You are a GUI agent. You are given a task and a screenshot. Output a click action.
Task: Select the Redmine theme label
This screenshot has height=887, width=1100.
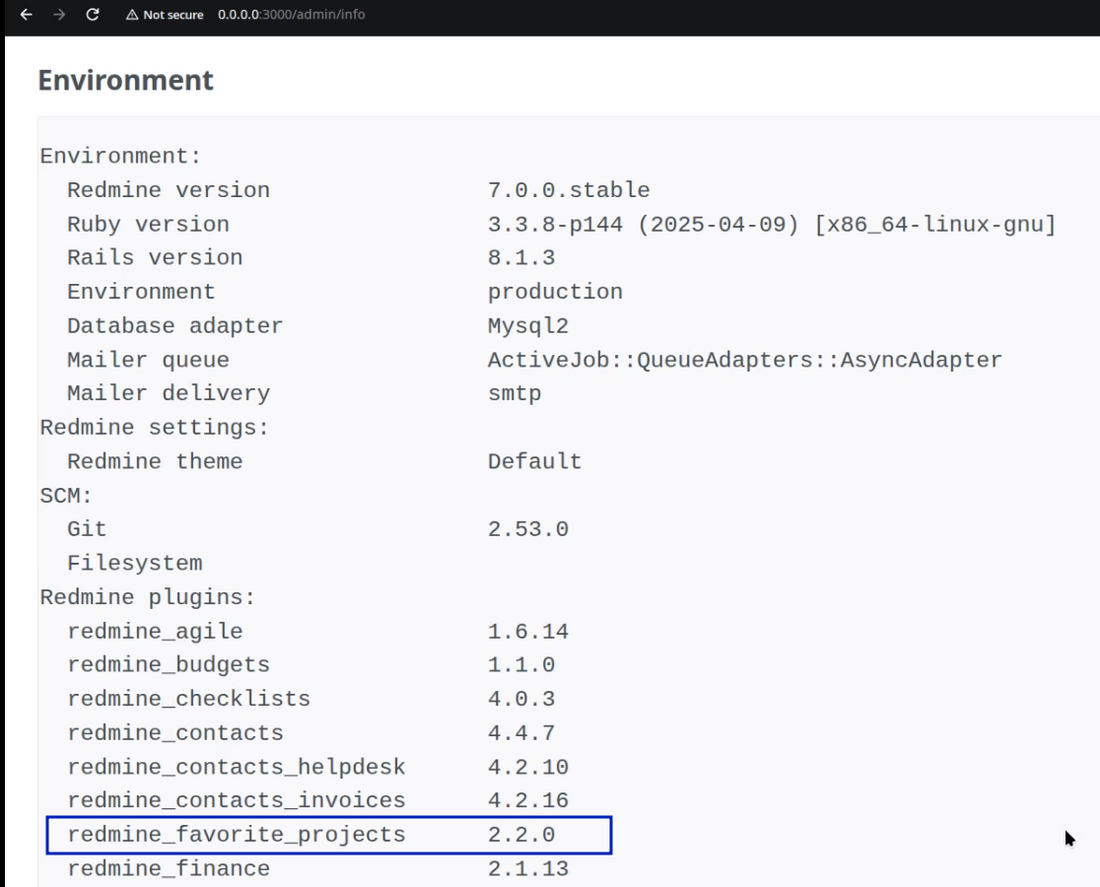click(x=155, y=462)
